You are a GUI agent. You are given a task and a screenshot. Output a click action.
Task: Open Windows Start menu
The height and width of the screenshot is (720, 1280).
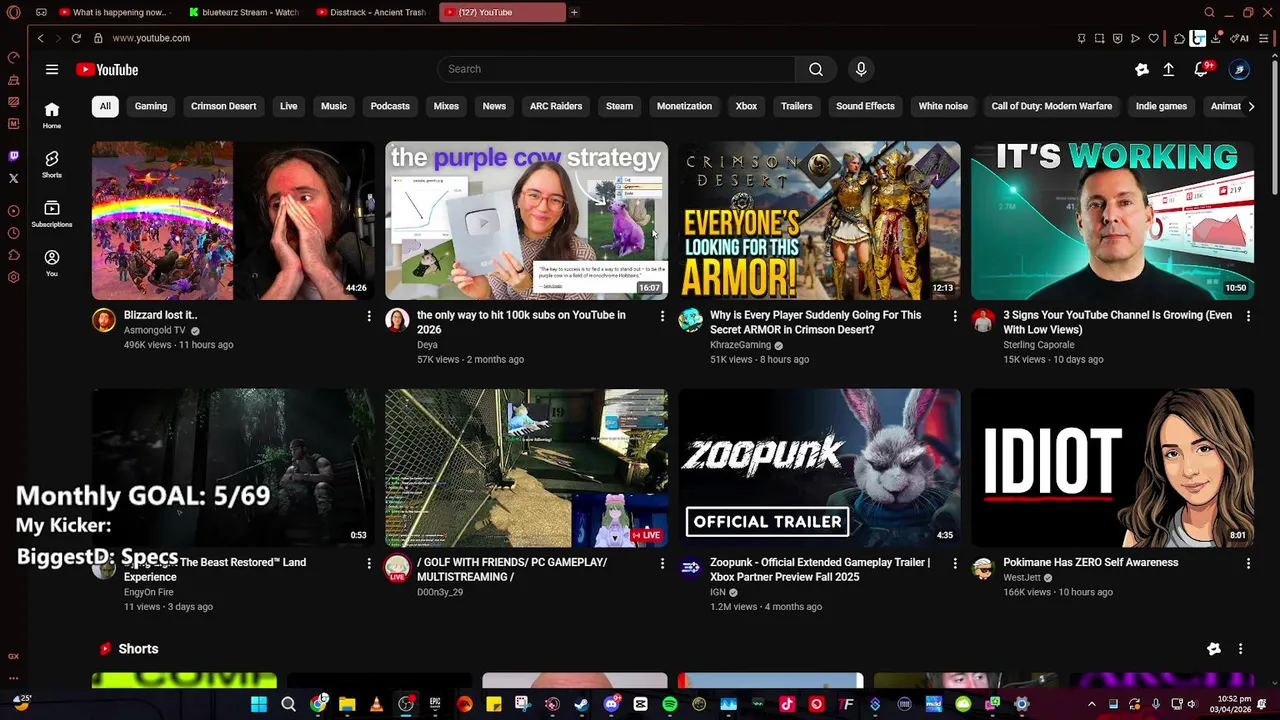(259, 704)
